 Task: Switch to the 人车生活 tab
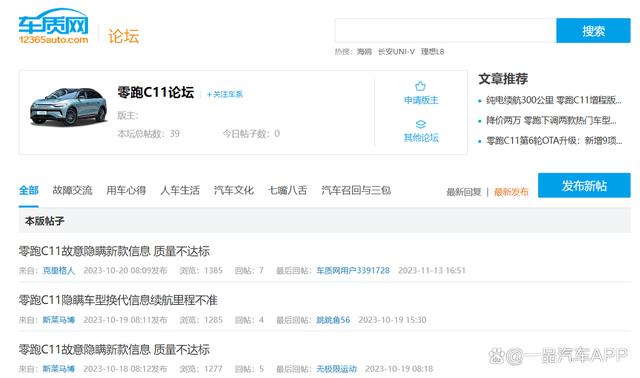coord(180,190)
